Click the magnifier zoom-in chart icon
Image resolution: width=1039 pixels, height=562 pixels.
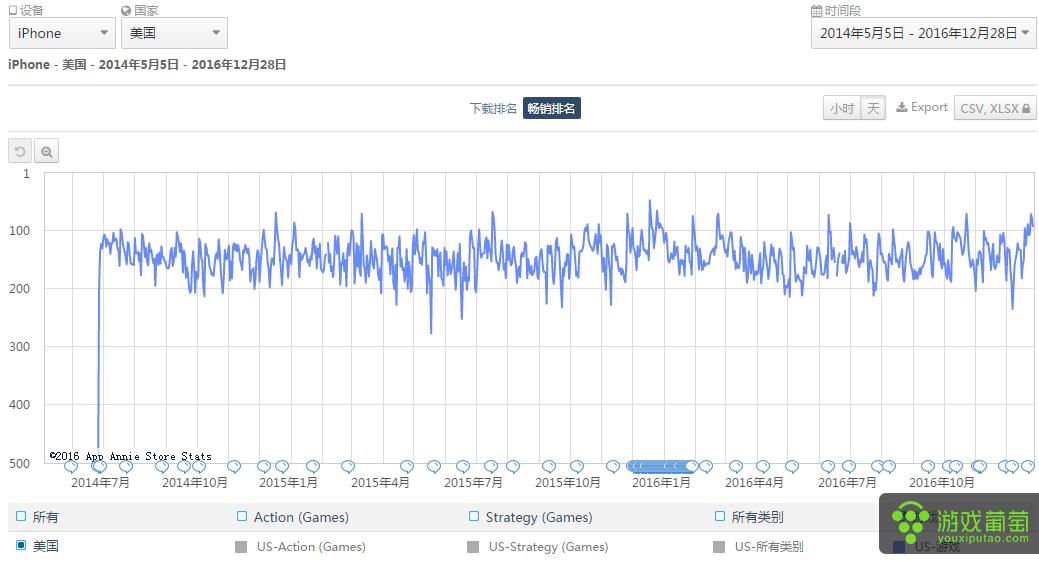[x=46, y=151]
